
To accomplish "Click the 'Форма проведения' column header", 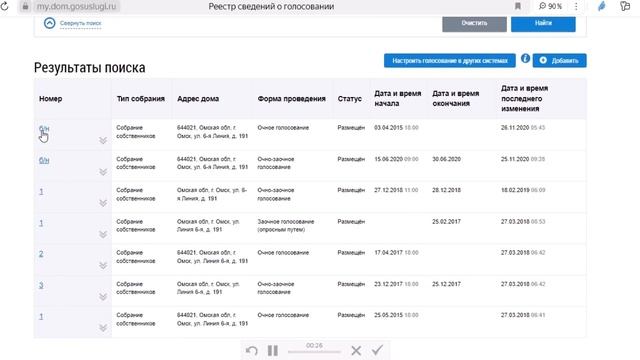I will pyautogui.click(x=291, y=99).
